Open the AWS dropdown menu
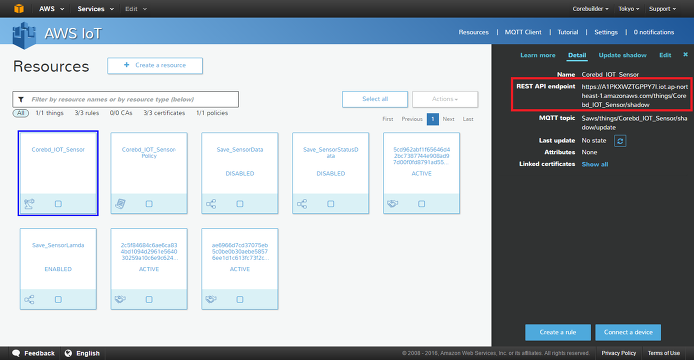The height and width of the screenshot is (360, 694). (x=51, y=8)
